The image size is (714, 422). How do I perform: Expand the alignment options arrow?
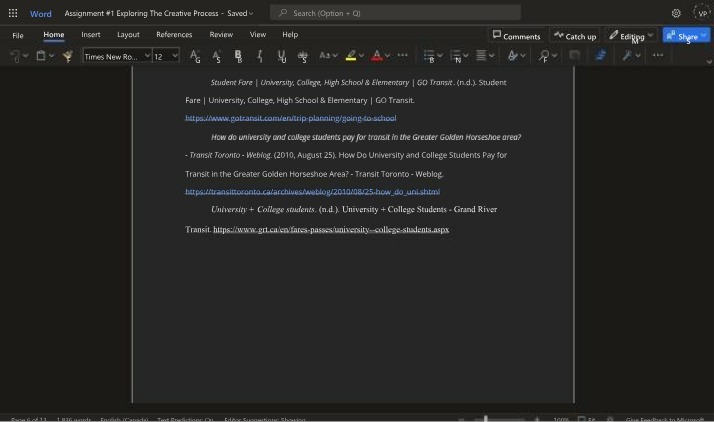492,56
